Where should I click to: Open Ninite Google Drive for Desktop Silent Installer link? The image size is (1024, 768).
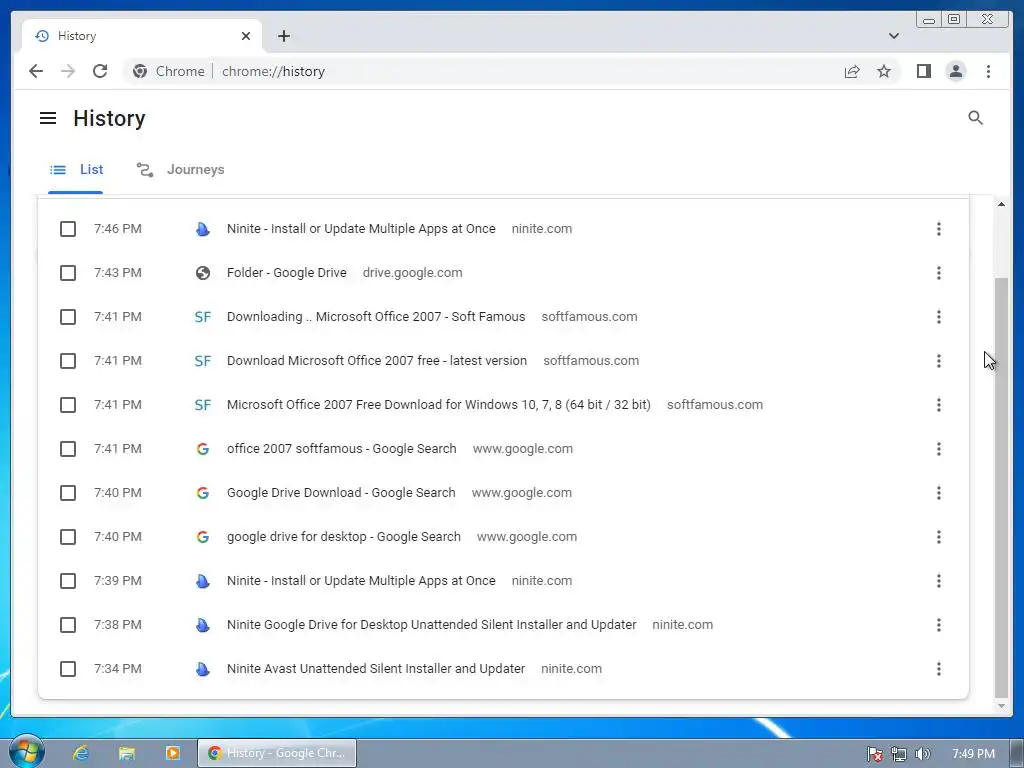432,625
